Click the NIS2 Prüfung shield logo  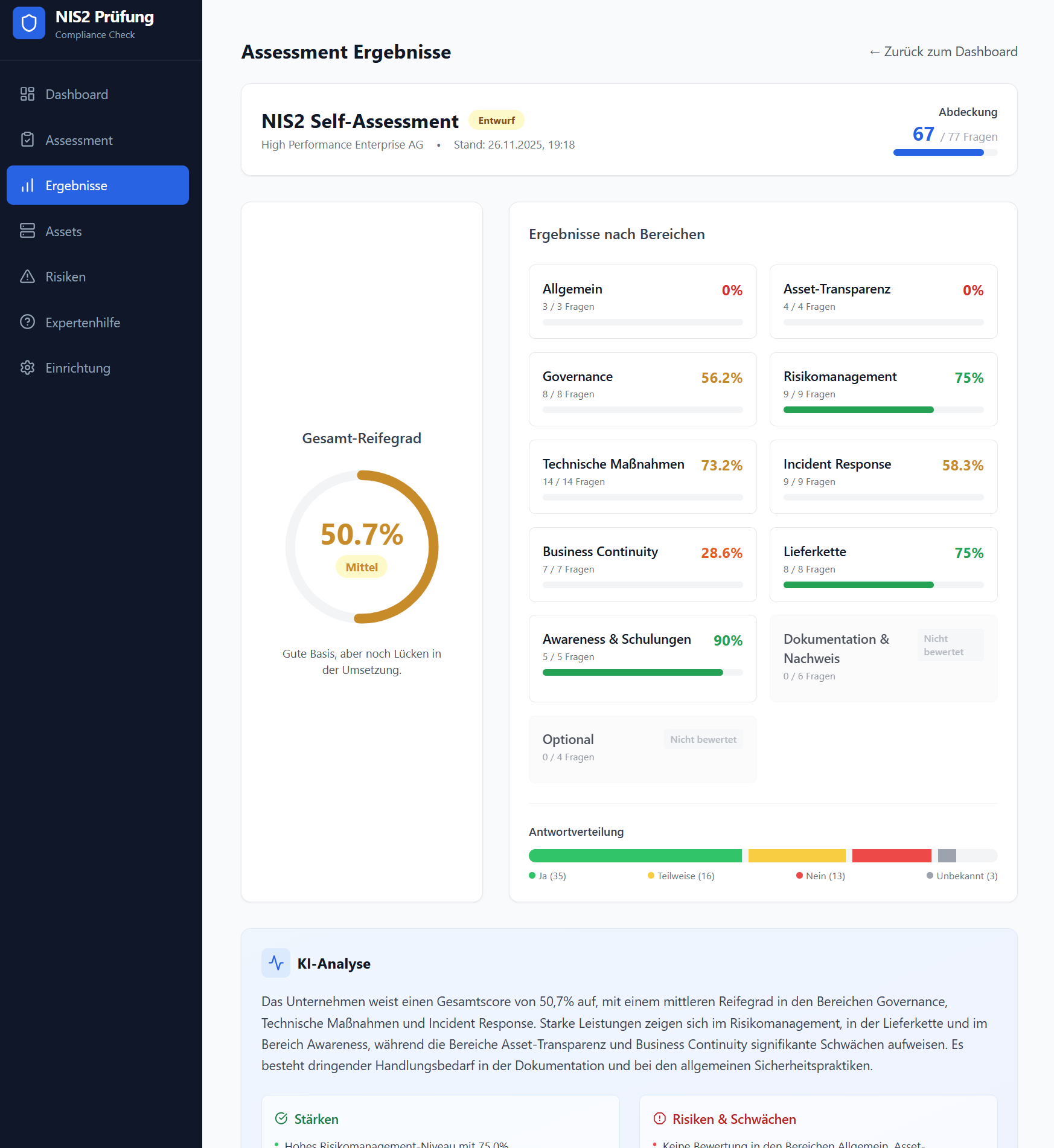point(29,23)
